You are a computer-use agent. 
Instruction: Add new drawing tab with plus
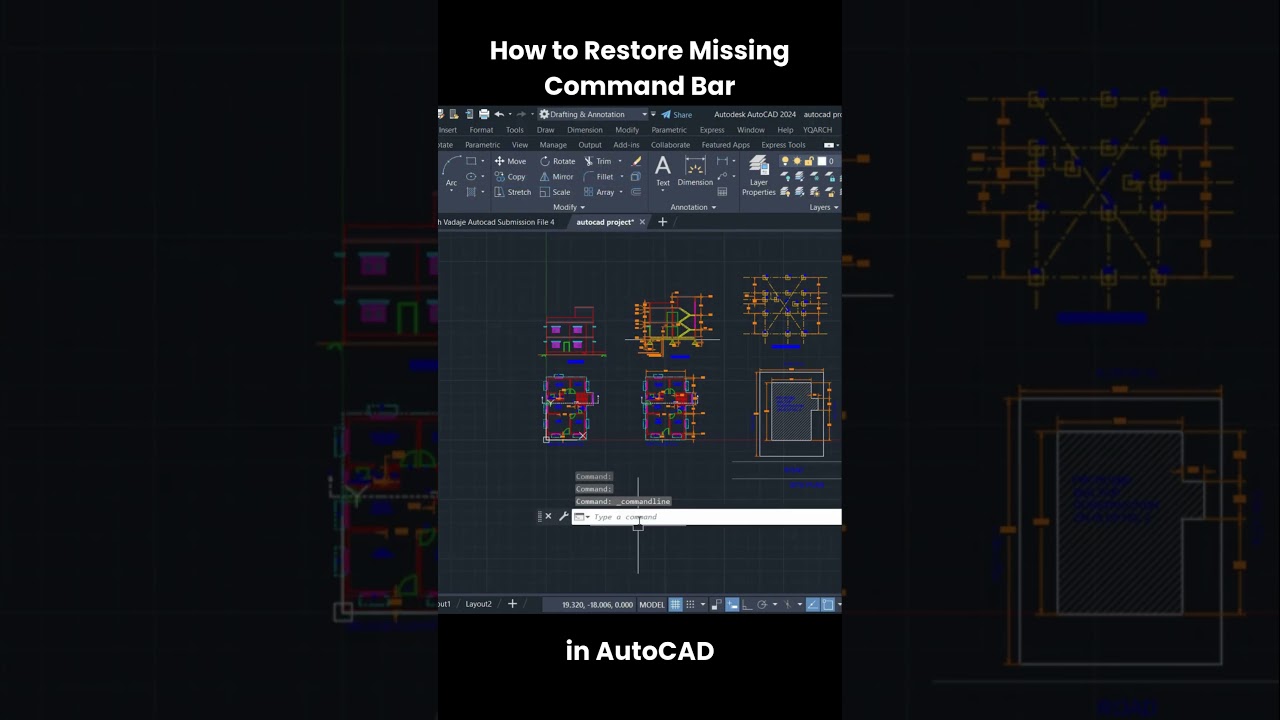click(662, 222)
